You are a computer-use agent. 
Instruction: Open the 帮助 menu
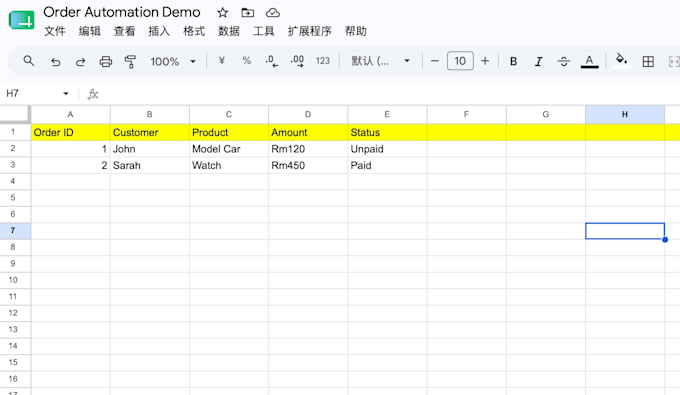[x=356, y=31]
